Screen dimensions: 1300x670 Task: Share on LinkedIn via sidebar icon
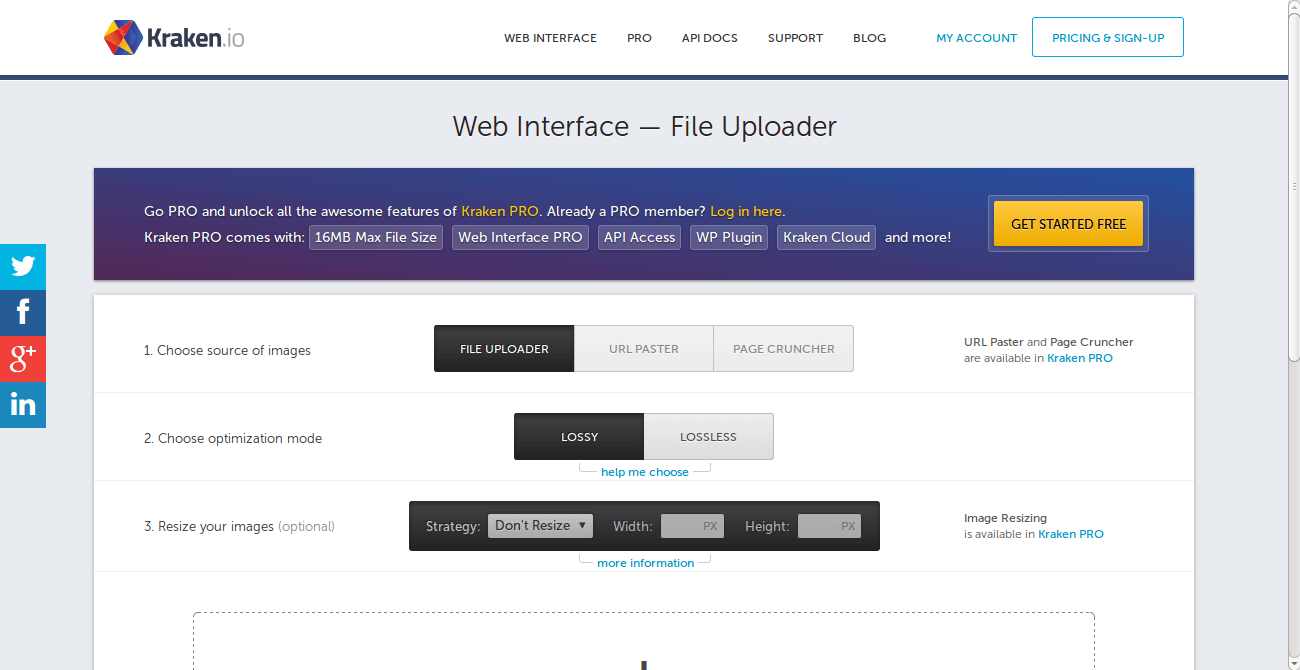(x=23, y=405)
